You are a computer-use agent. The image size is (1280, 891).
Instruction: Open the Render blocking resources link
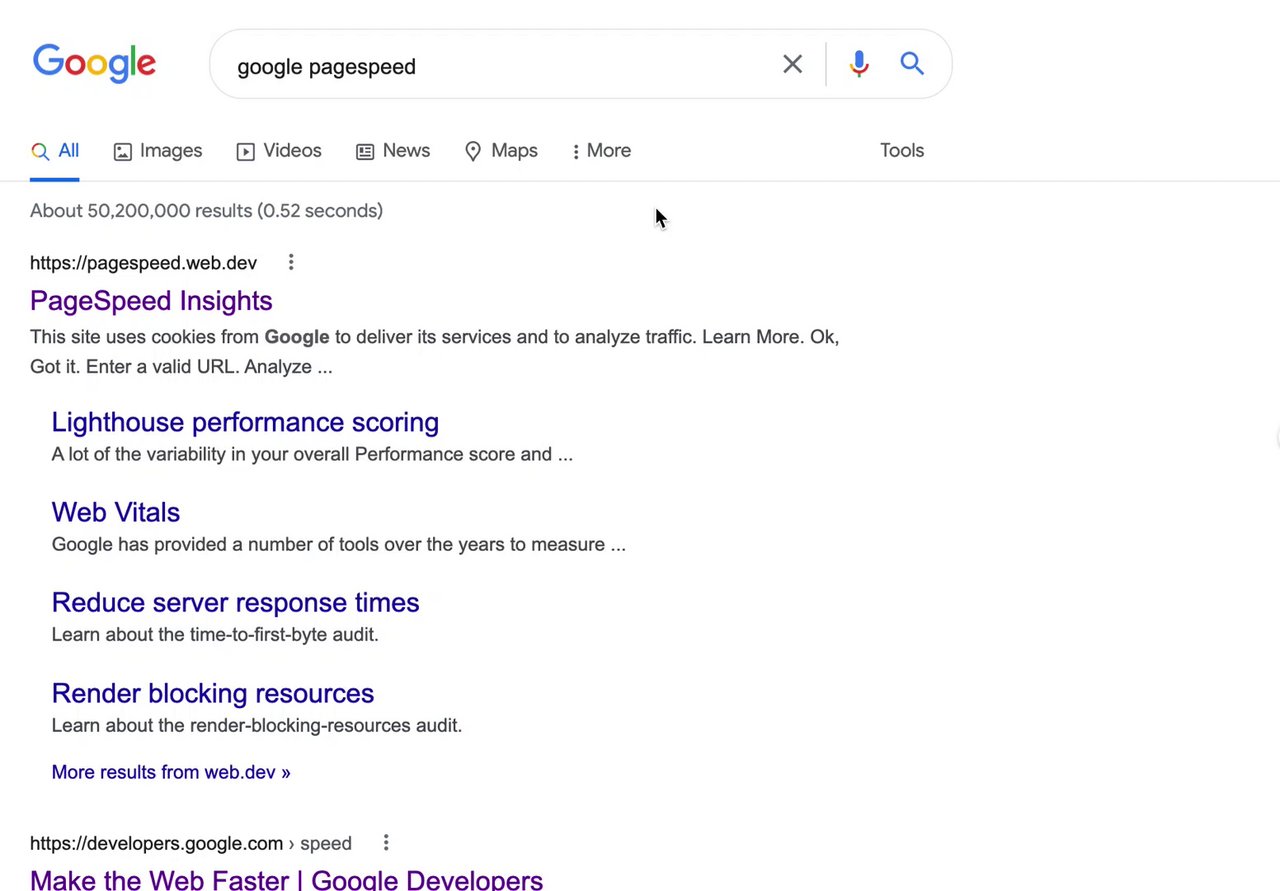pos(213,693)
